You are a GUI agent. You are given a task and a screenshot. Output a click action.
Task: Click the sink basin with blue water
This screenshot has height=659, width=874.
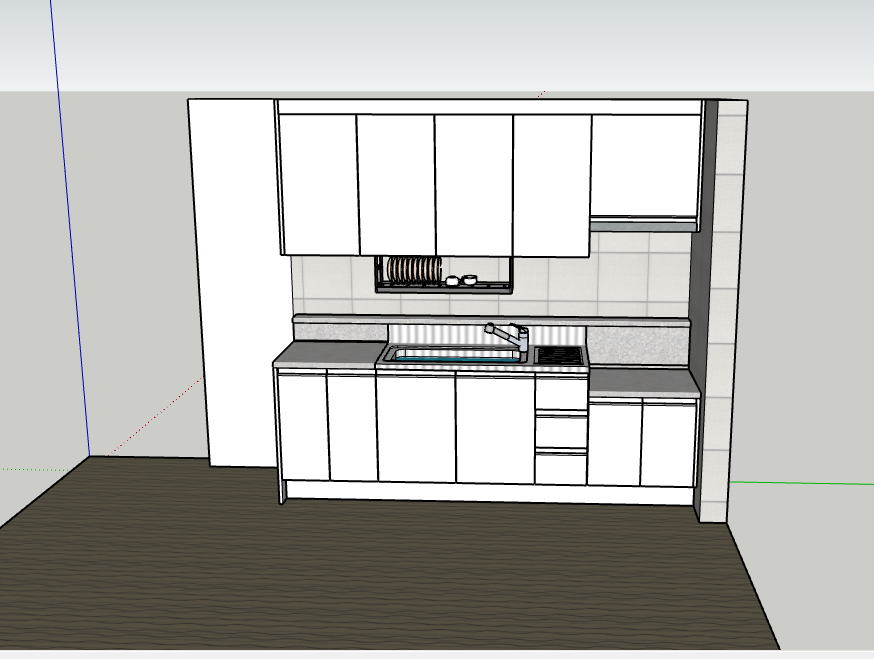(454, 354)
